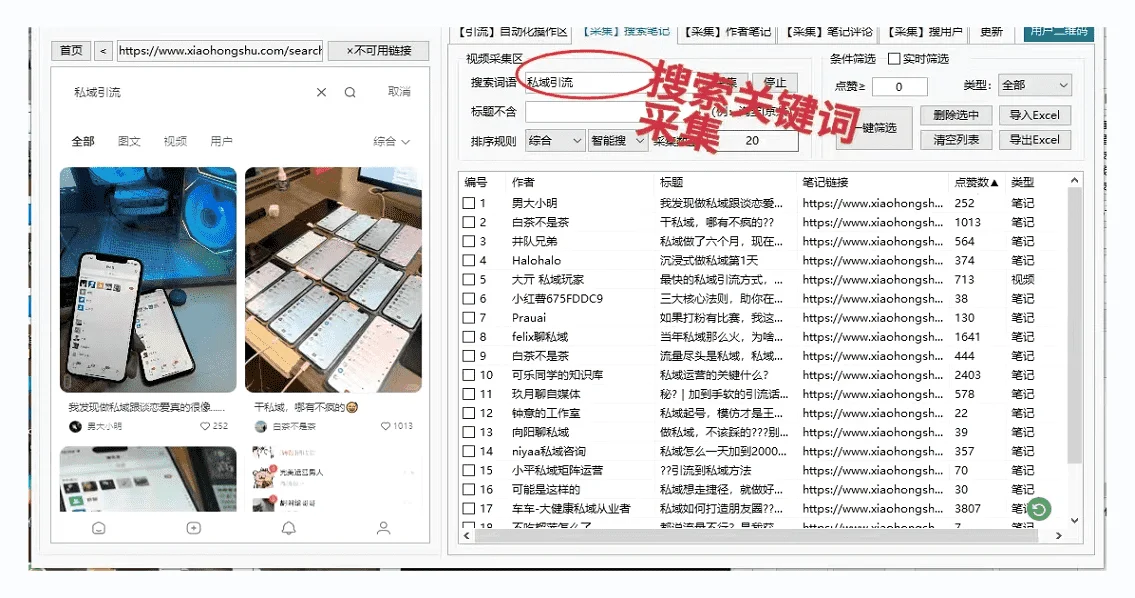Select the plus create-post icon

[192, 530]
